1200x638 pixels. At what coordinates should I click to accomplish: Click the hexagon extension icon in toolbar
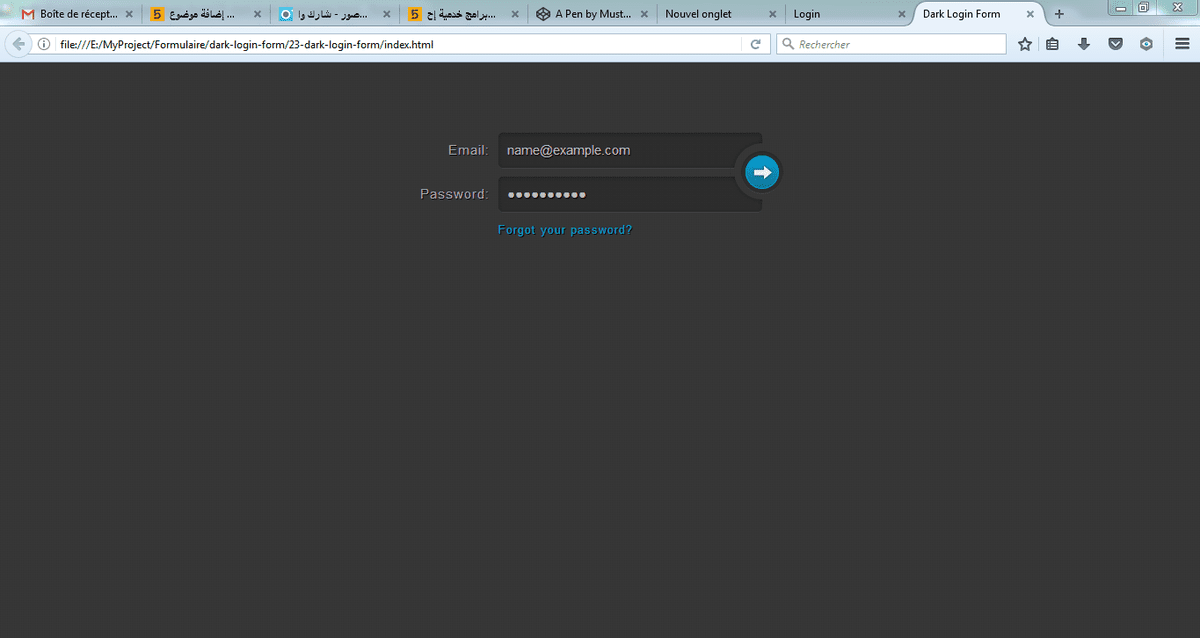(1147, 44)
